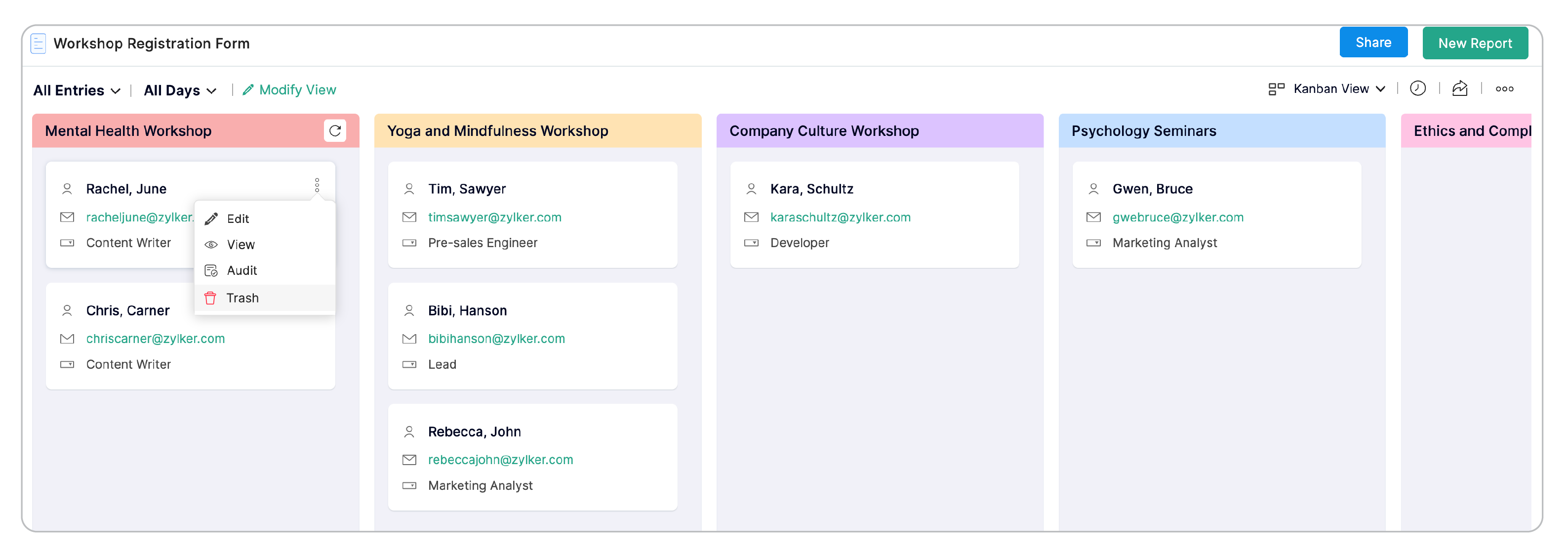Click the eye icon beside View
This screenshot has height=559, width=1568.
tap(211, 245)
